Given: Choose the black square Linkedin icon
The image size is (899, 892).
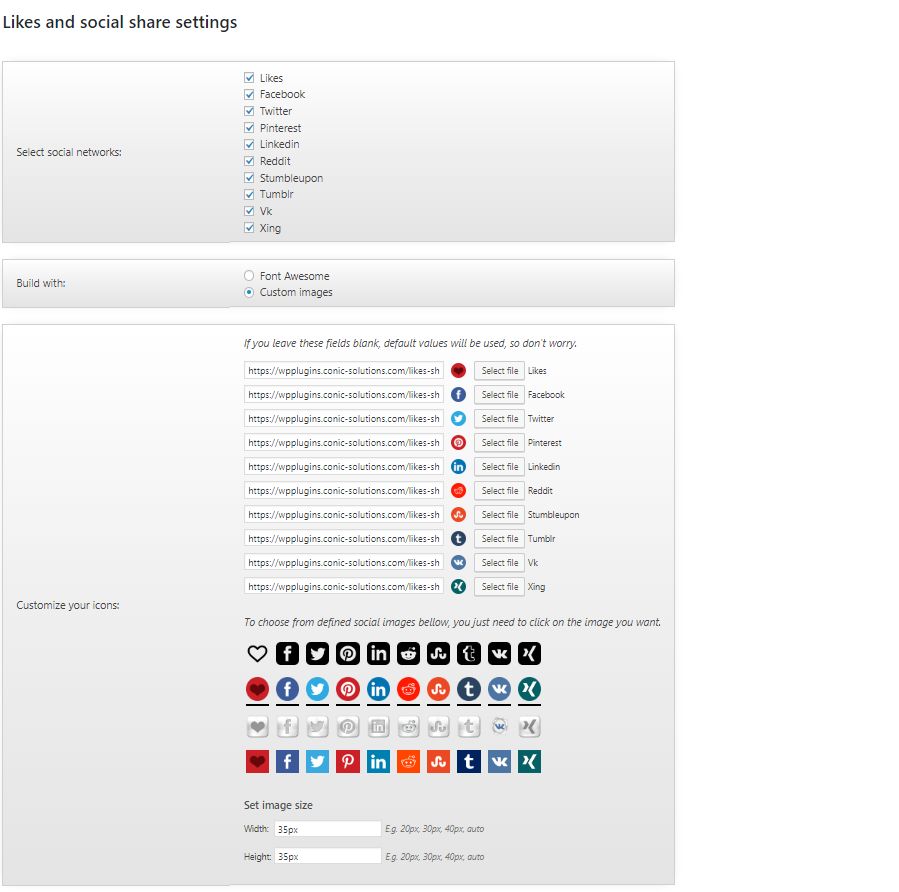Looking at the screenshot, I should [x=378, y=654].
